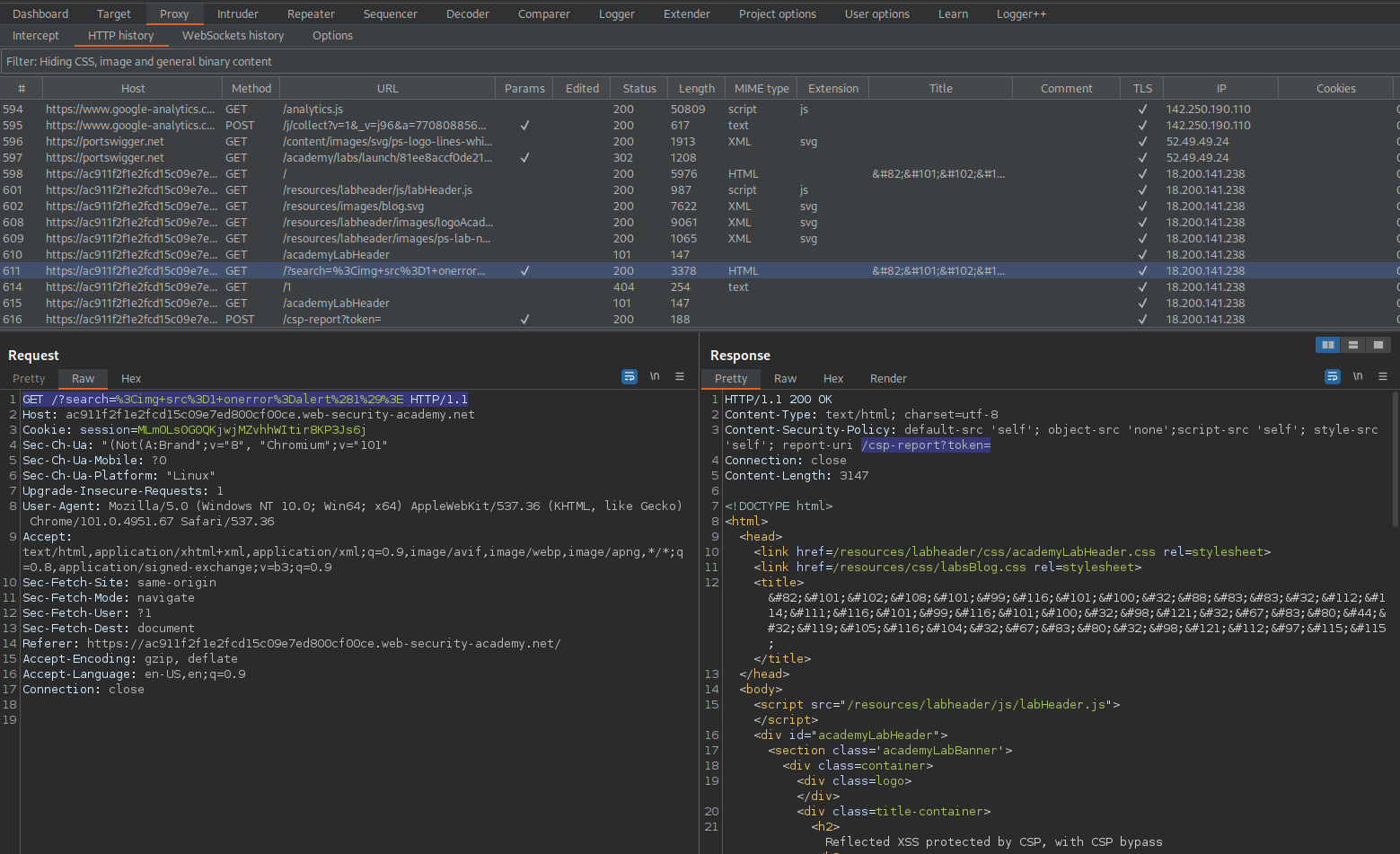Open the Response panel hamburger menu

[x=1383, y=376]
